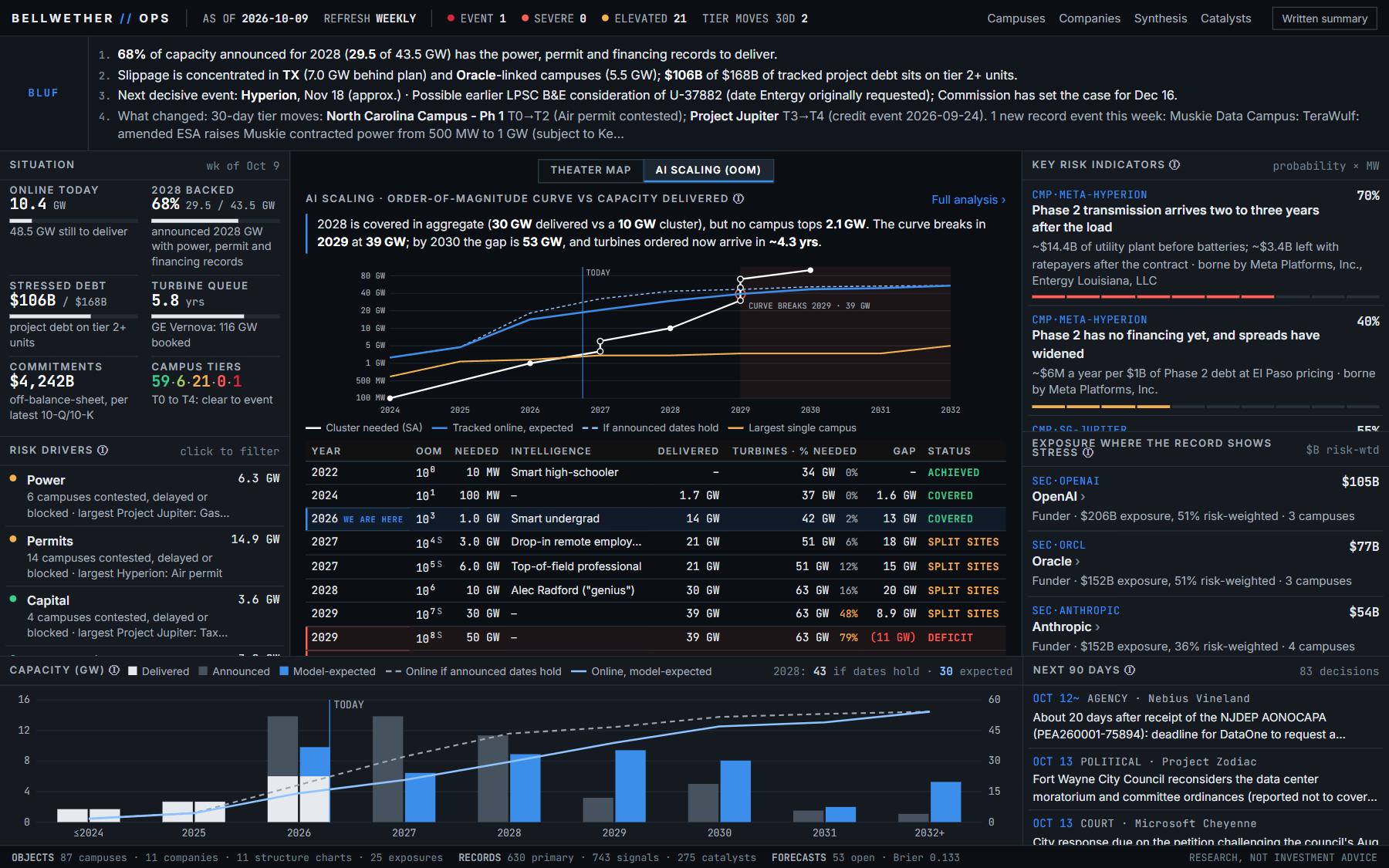Screen dimensions: 1389x868
Task: Click the orange ELEVATED status dot
Action: [605, 19]
